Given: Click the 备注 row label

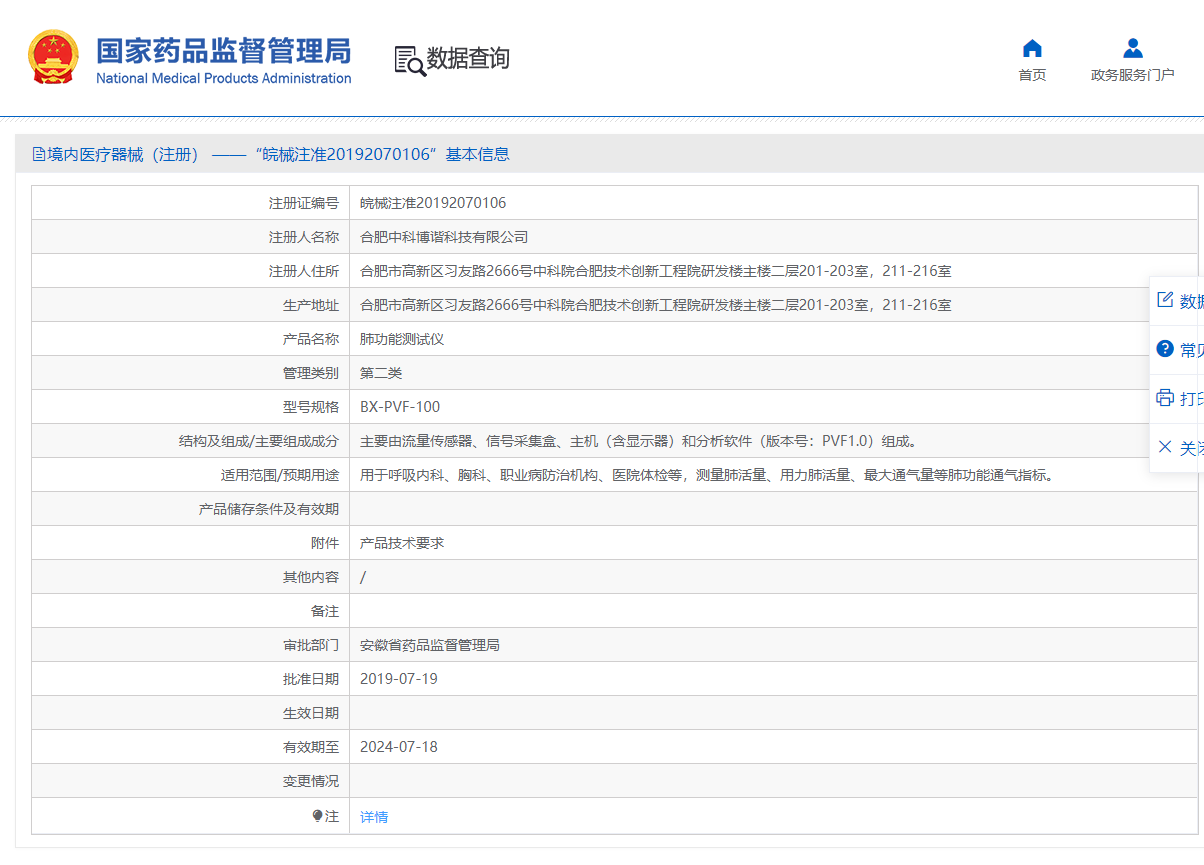Looking at the screenshot, I should pos(325,611).
